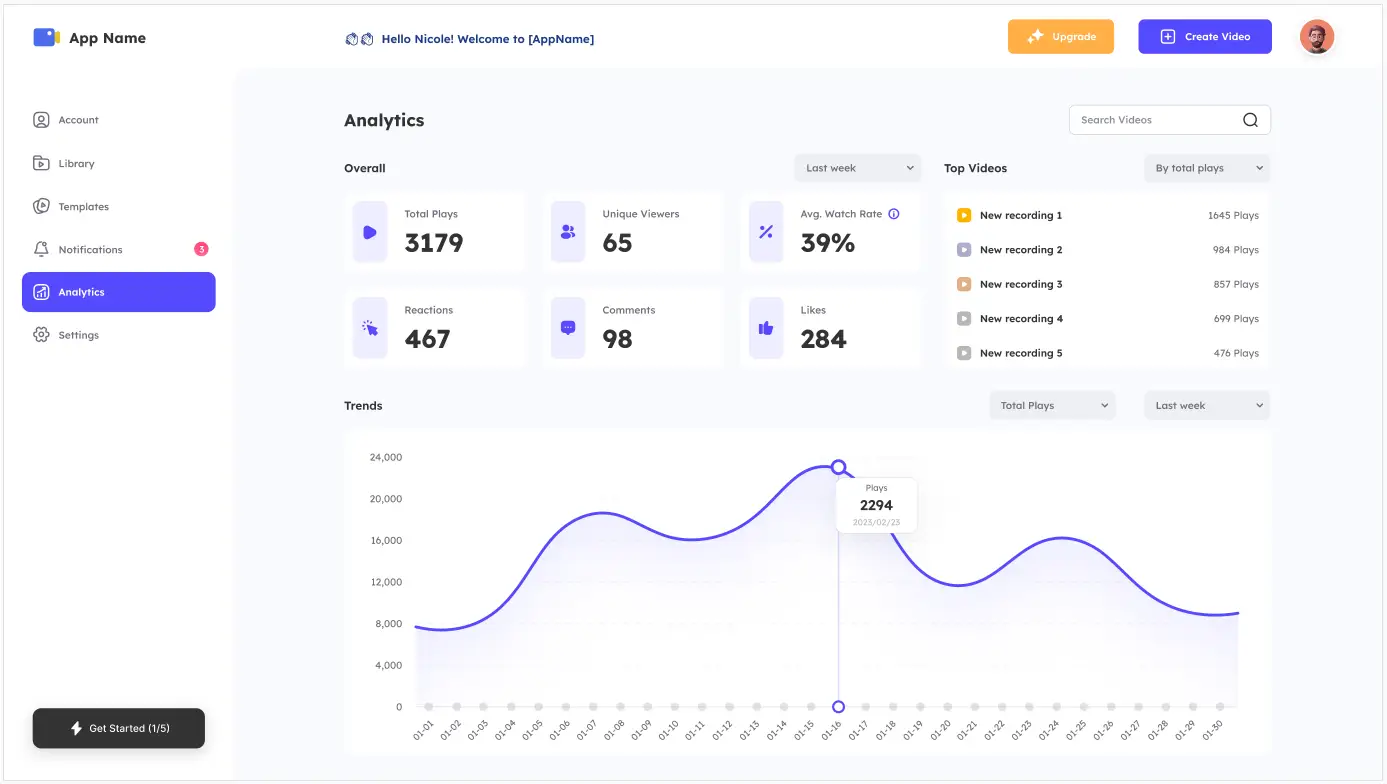
Task: Click the Reactions cursor icon
Action: pos(370,328)
